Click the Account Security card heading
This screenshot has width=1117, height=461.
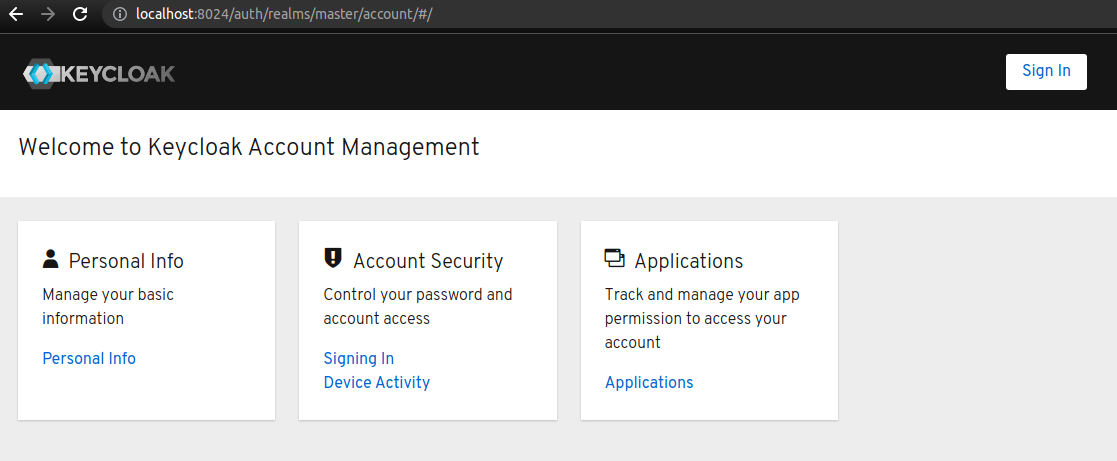point(428,261)
